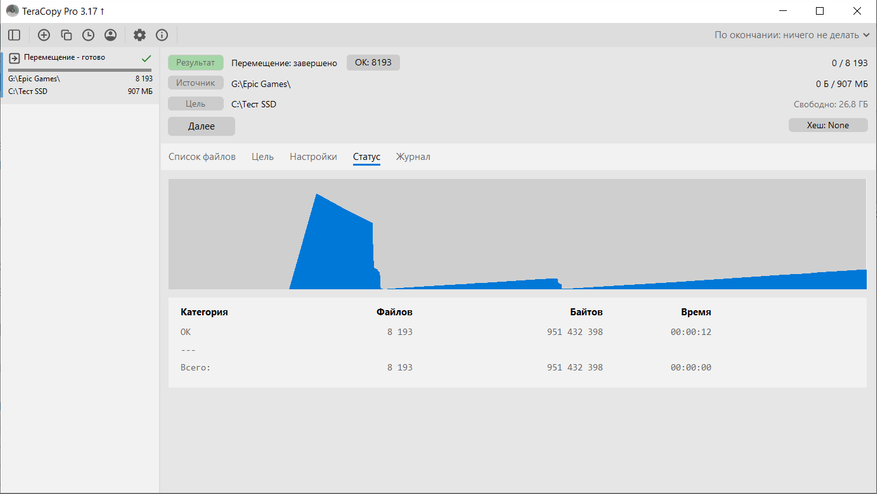Click the '00:00:12' time value
Viewport: 877px width, 494px height.
(x=691, y=332)
